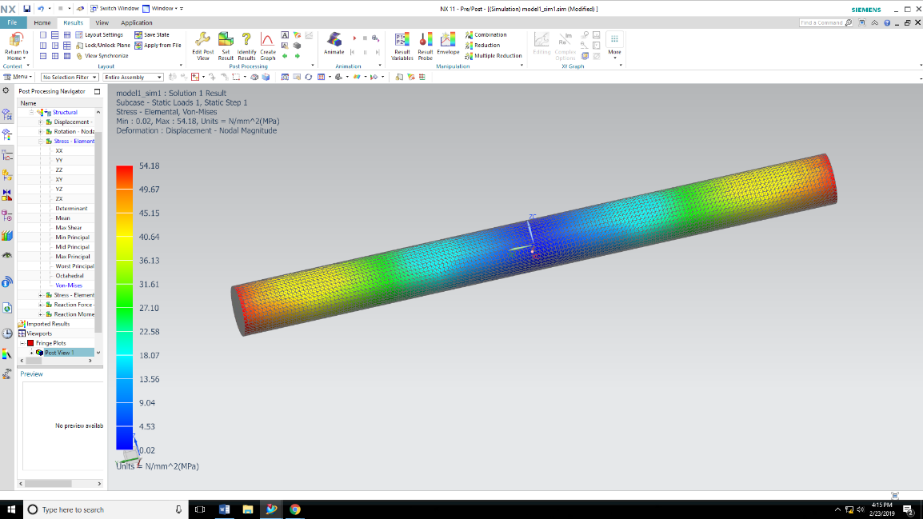Select single-view layout icon
The height and width of the screenshot is (519, 923).
pos(43,35)
